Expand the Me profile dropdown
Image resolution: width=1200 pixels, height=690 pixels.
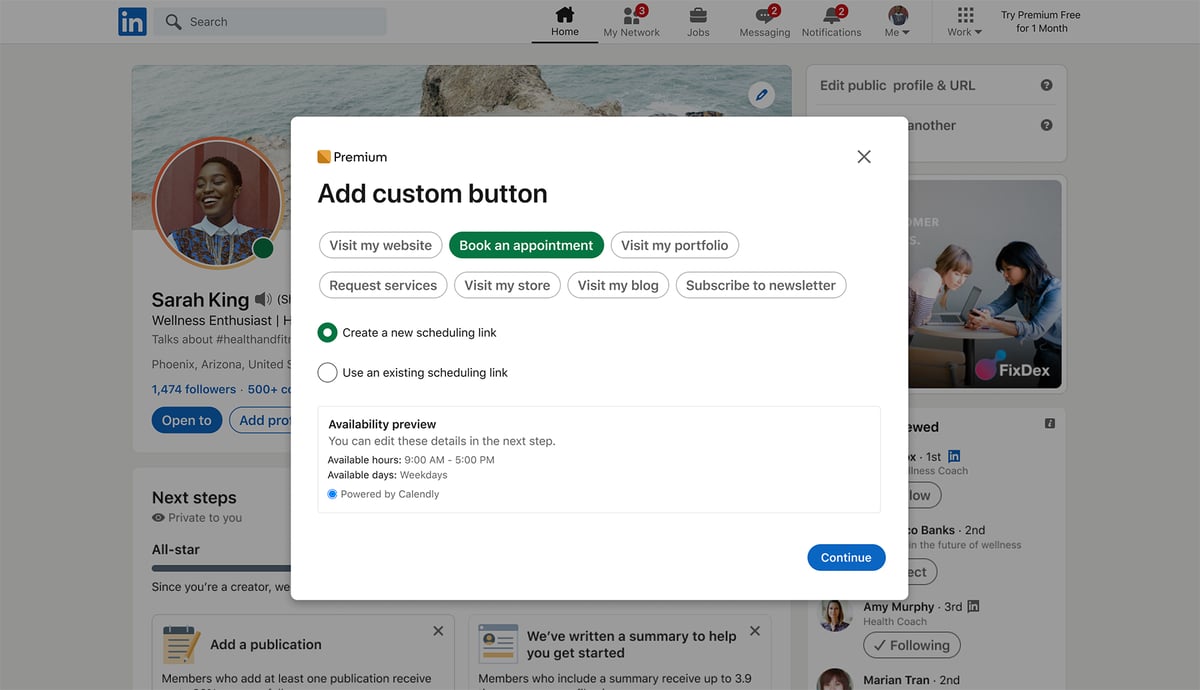(898, 21)
